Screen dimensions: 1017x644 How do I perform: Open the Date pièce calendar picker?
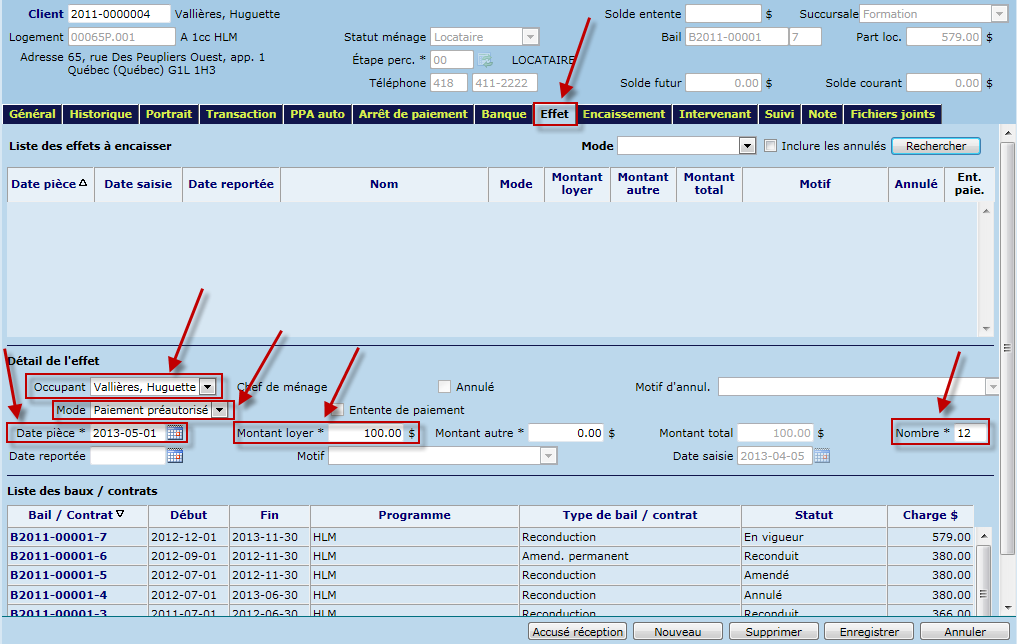coord(175,433)
